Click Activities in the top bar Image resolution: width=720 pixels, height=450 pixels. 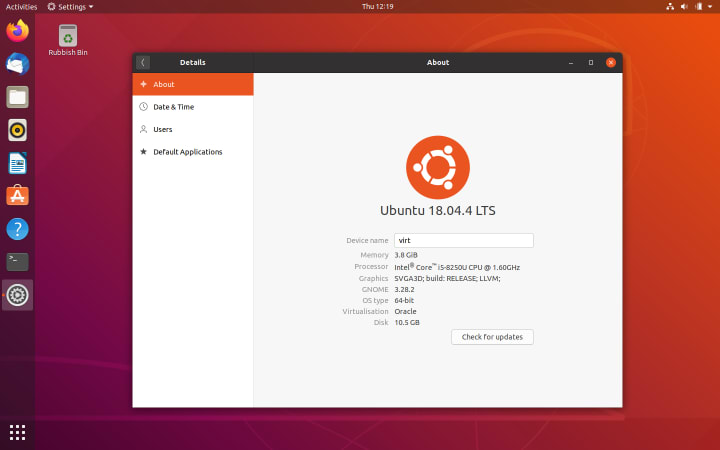(21, 6)
